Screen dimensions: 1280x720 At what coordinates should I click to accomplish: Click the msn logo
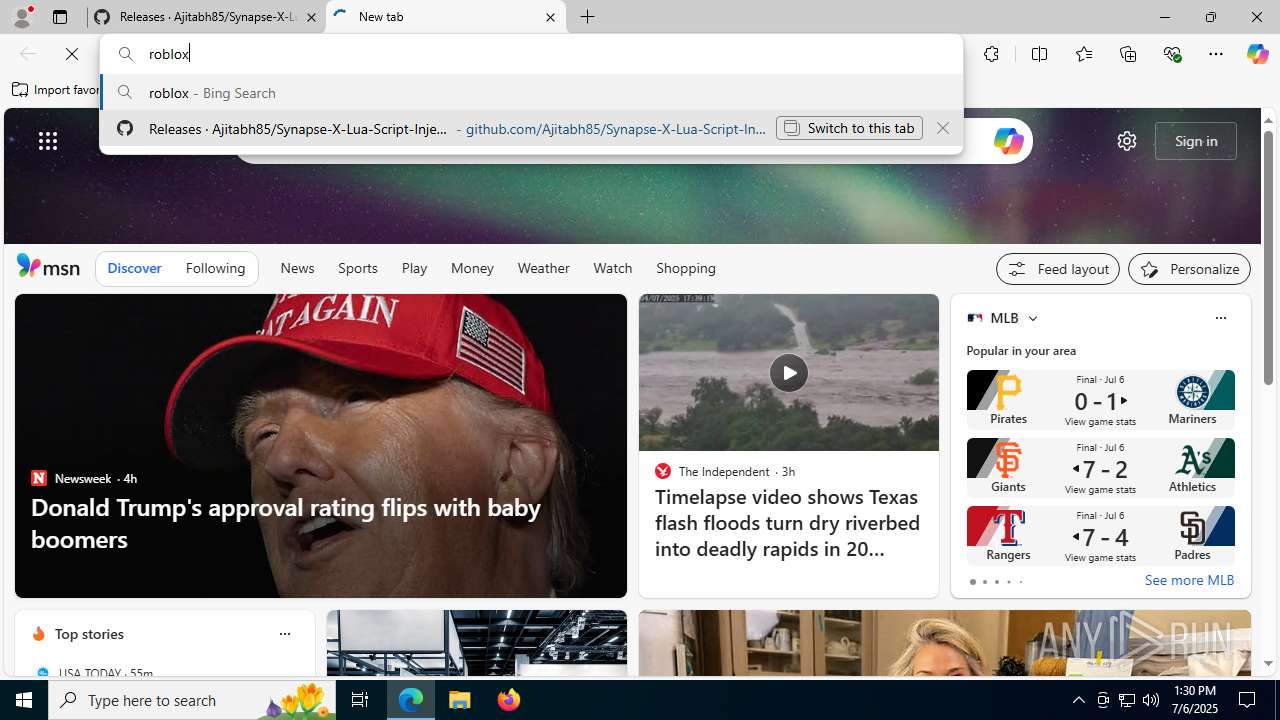pyautogui.click(x=48, y=267)
